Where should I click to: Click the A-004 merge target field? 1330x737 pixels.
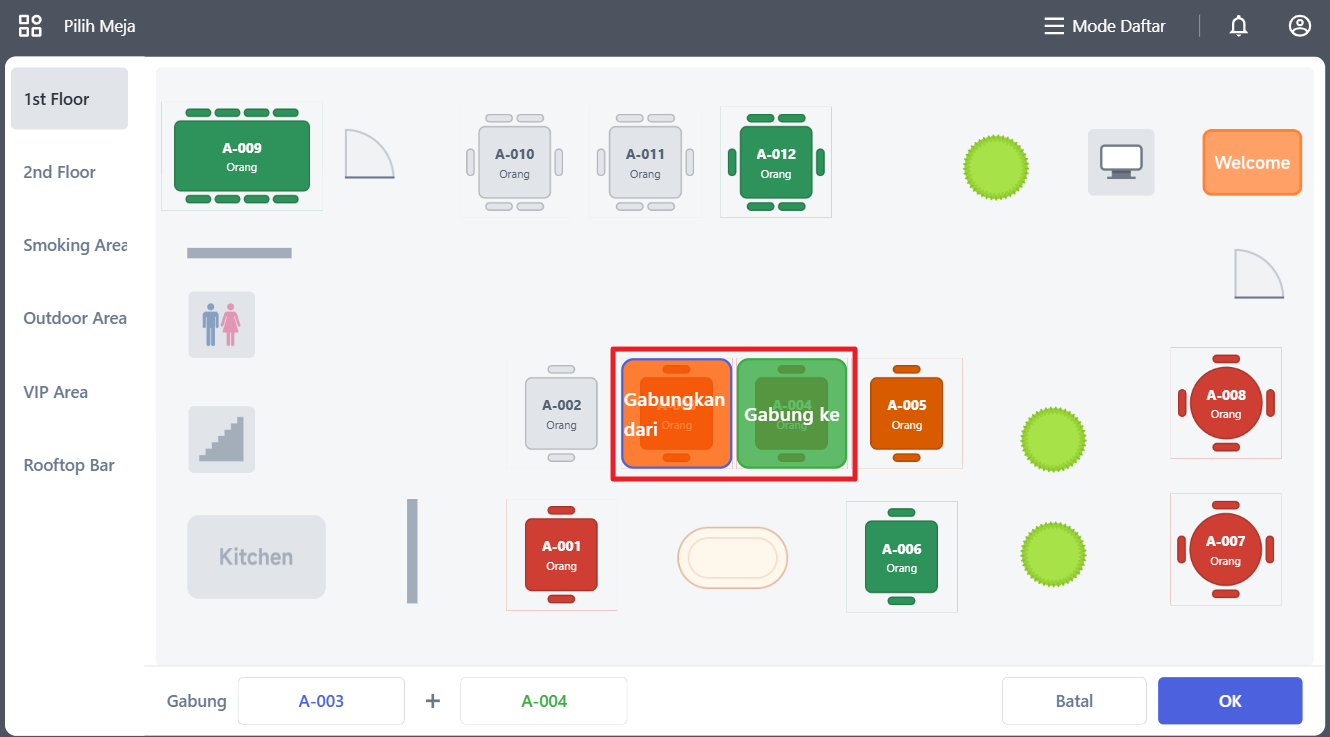tap(543, 701)
